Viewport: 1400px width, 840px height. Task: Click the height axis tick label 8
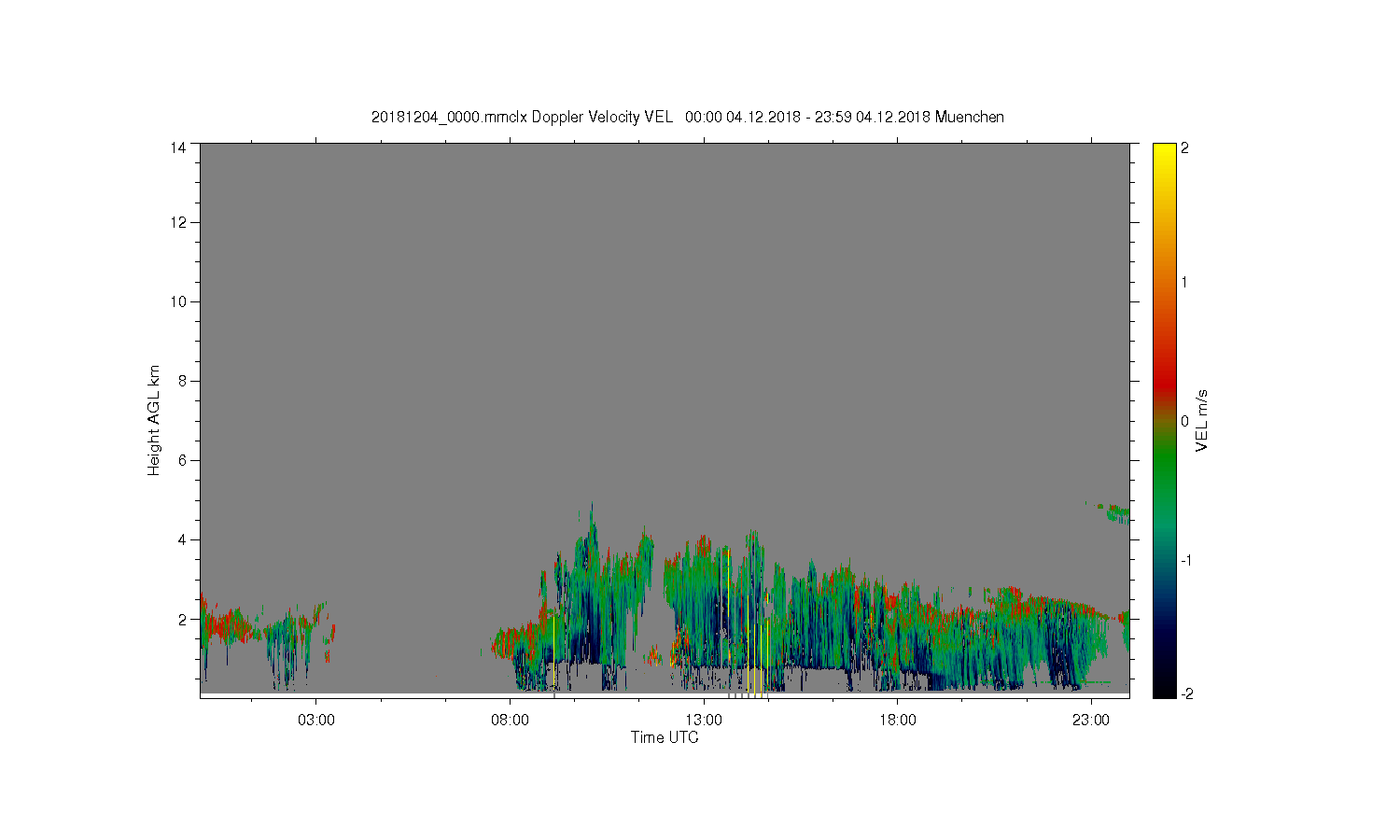[181, 381]
